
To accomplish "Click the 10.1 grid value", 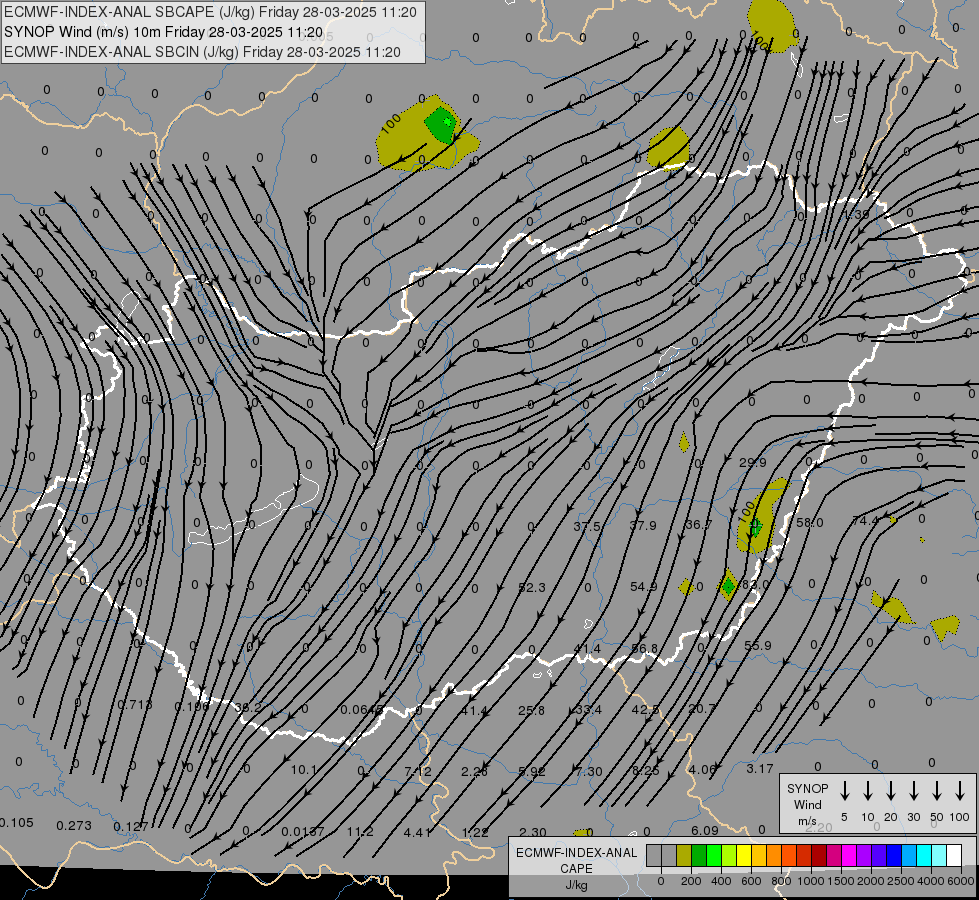I will tap(304, 770).
